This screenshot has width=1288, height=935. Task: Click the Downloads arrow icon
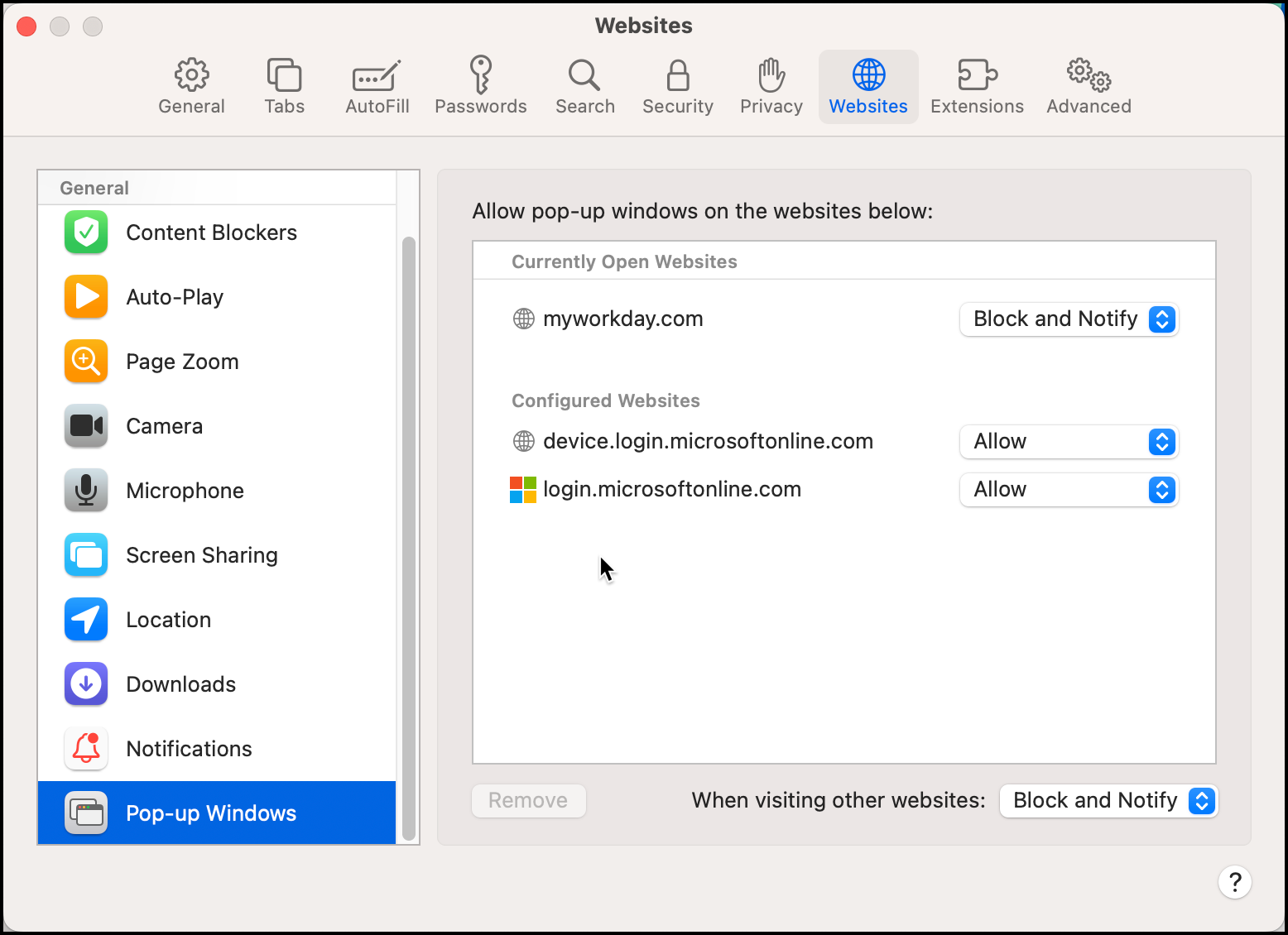(x=86, y=684)
